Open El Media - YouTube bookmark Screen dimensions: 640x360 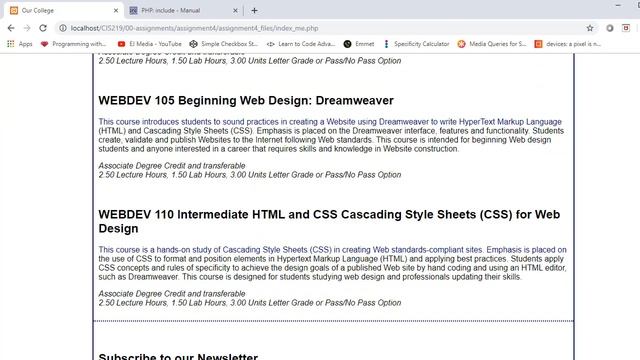coord(149,44)
